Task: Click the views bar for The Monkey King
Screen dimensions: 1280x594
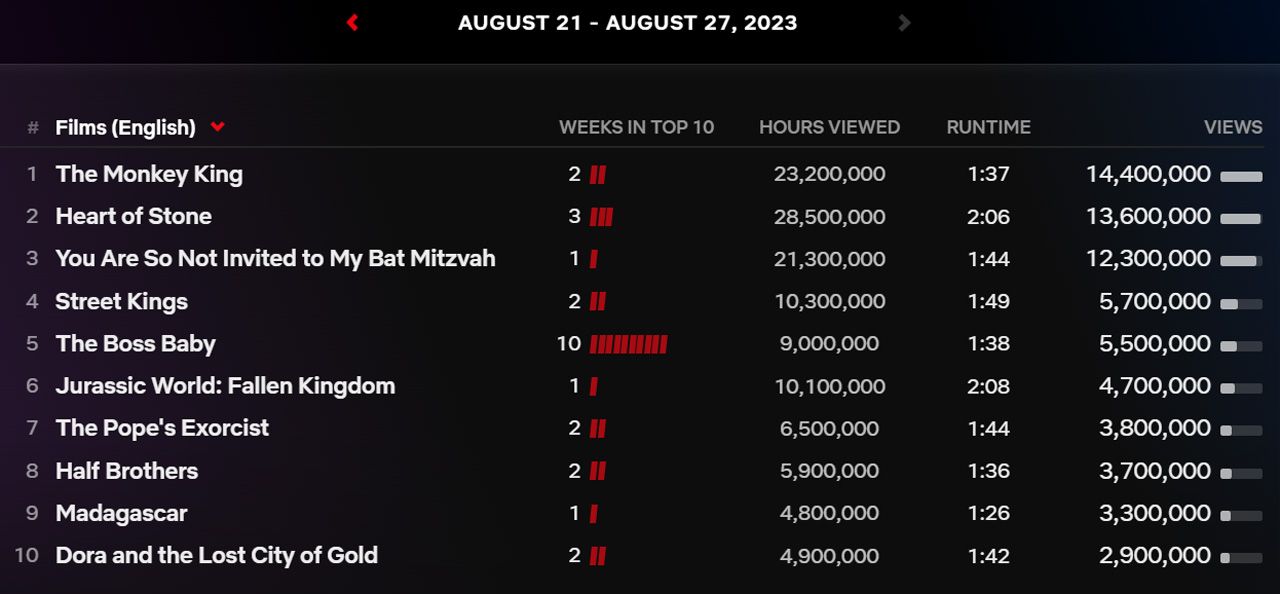Action: [x=1241, y=175]
